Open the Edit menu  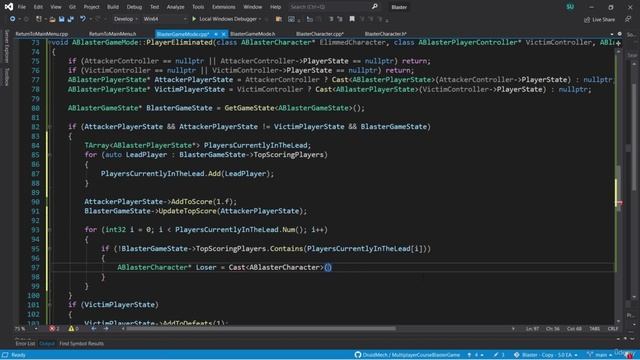pyautogui.click(x=38, y=7)
